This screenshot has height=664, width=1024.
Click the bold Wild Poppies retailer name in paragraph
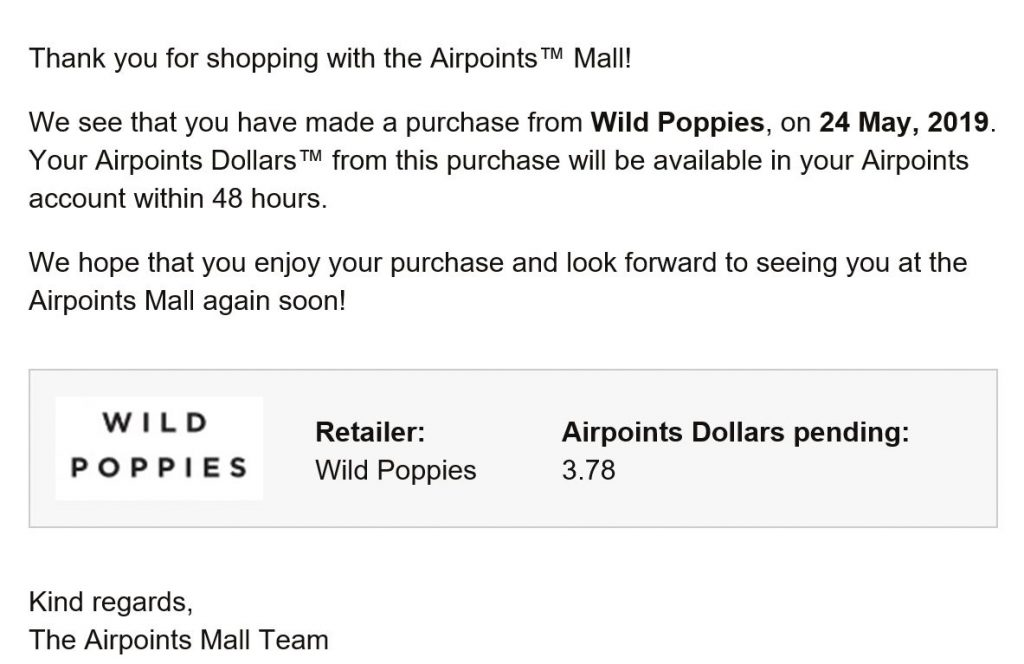677,123
